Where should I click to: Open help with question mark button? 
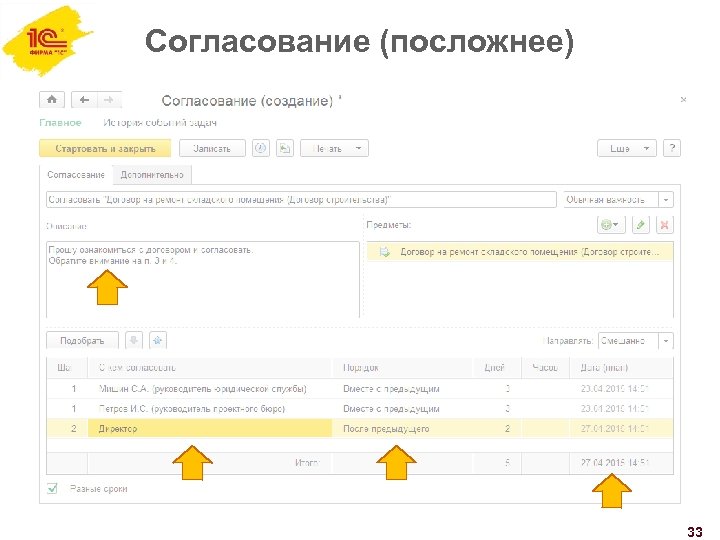[672, 148]
